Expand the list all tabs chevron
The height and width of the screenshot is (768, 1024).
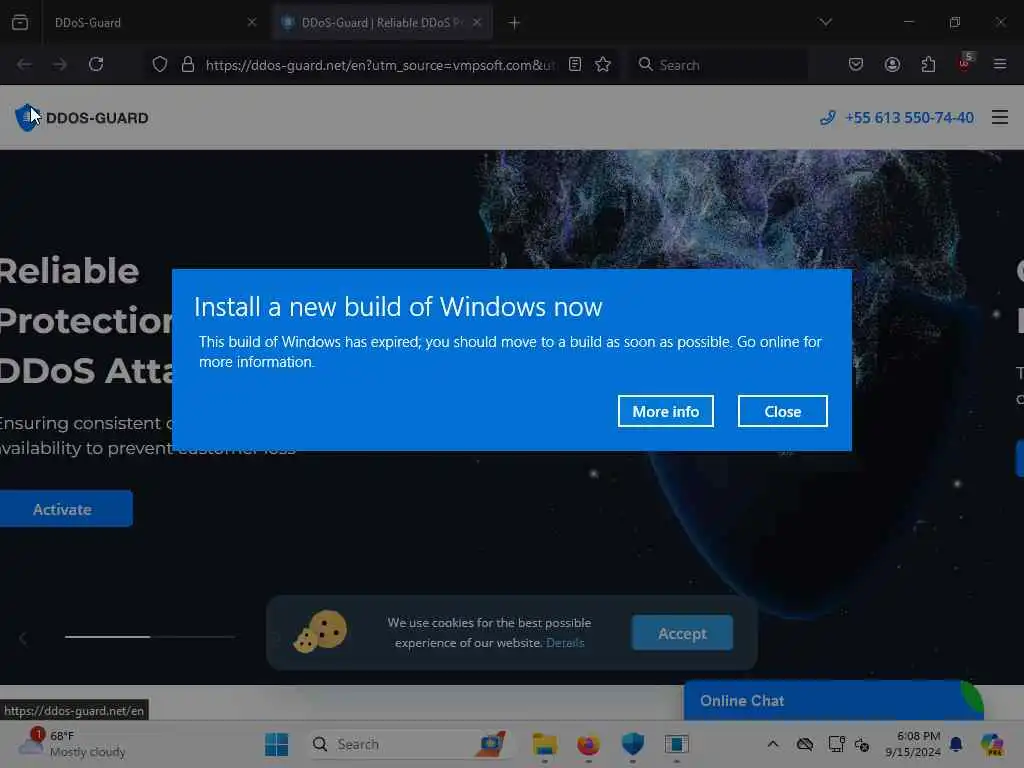click(x=825, y=22)
